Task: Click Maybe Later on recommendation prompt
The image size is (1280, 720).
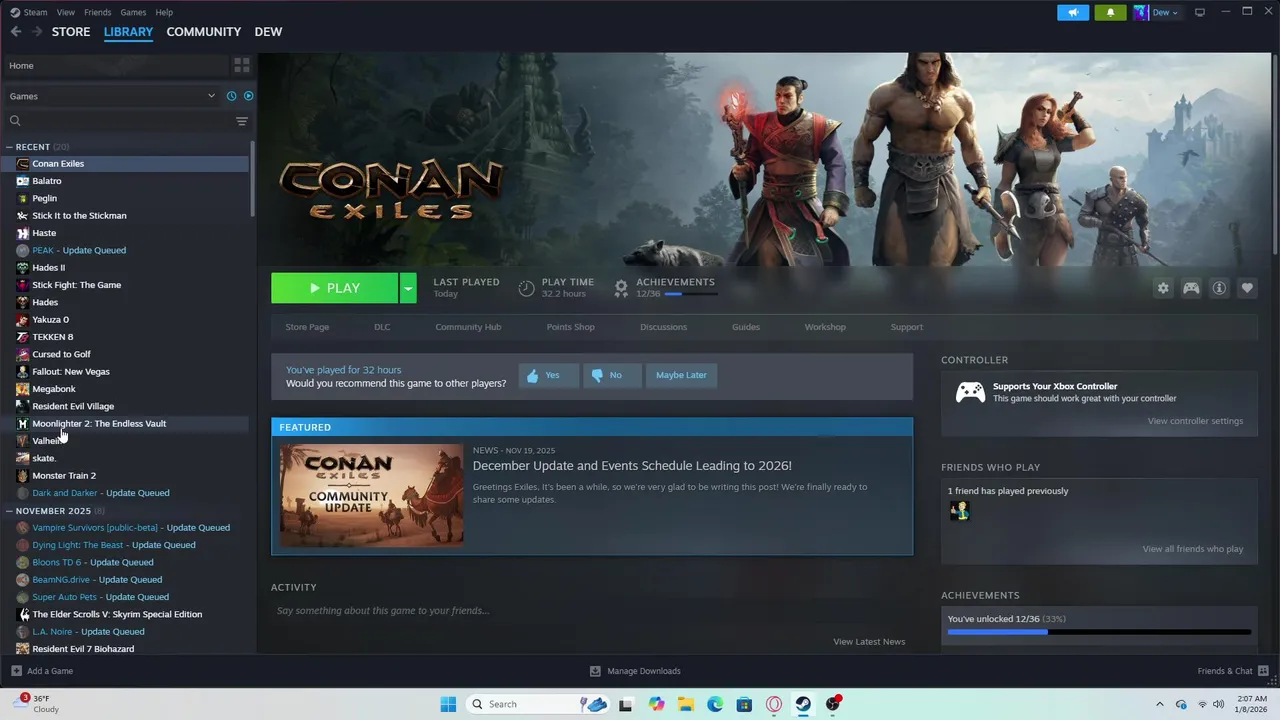Action: [x=681, y=375]
